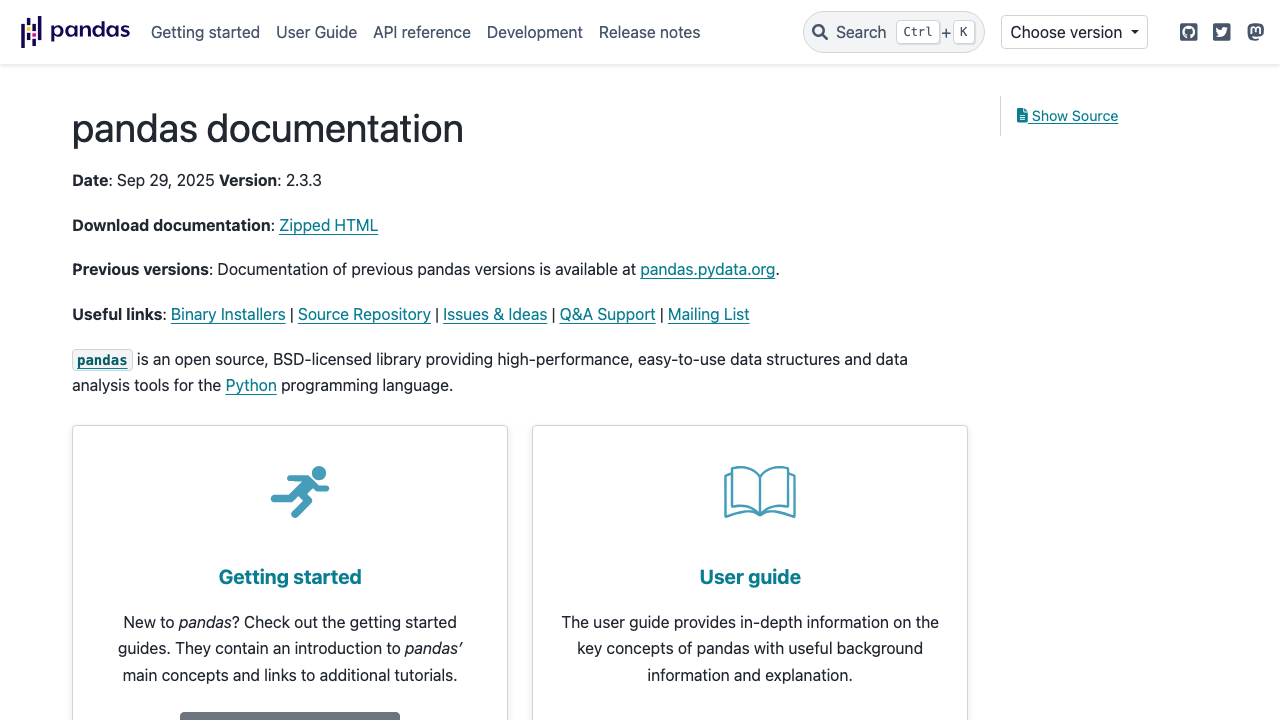Open the Q&A Support link
Viewport: 1280px width, 720px height.
click(x=607, y=314)
